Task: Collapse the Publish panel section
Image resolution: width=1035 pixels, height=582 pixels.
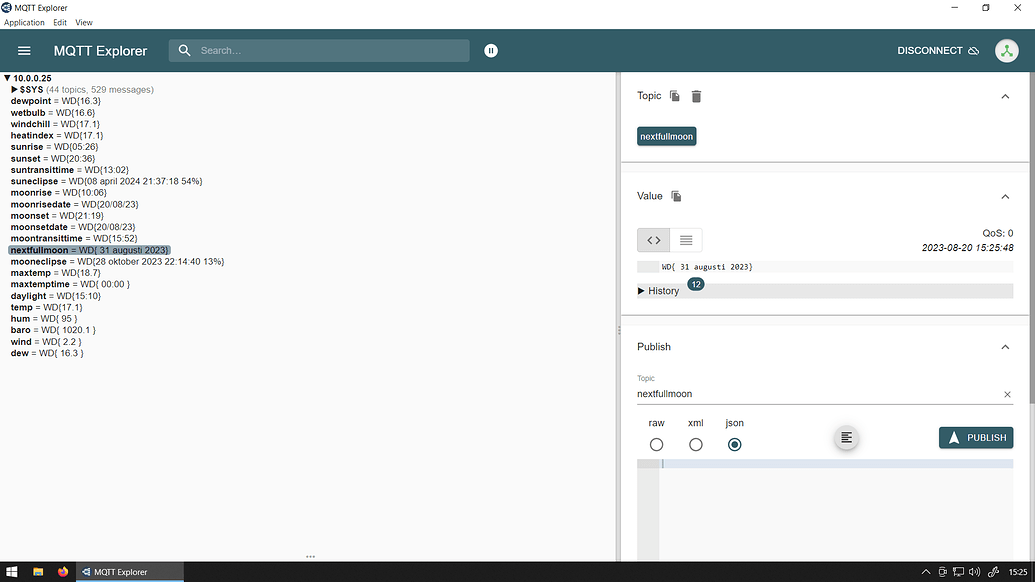Action: 1005,347
